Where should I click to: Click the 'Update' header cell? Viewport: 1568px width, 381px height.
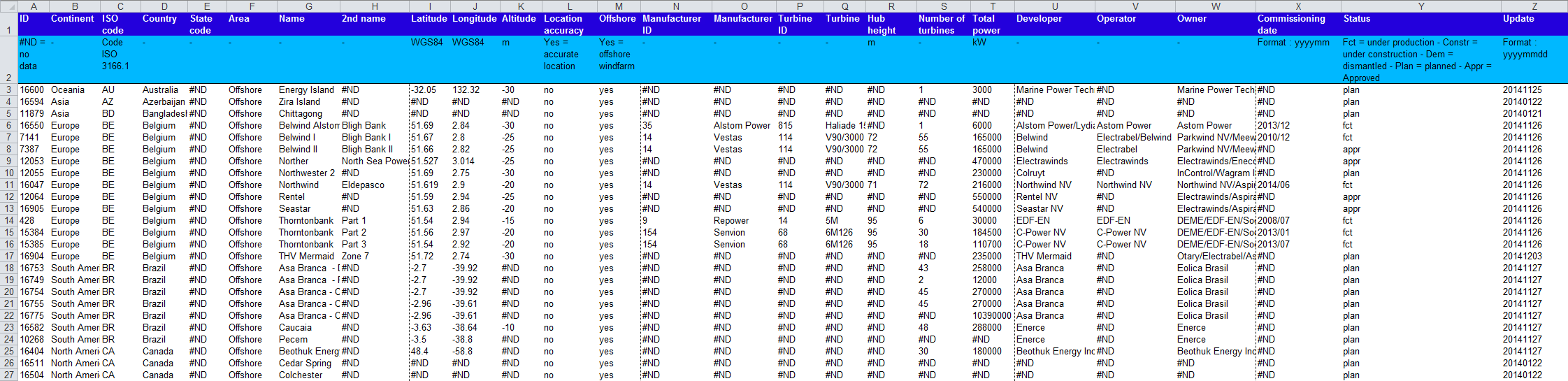(1534, 24)
